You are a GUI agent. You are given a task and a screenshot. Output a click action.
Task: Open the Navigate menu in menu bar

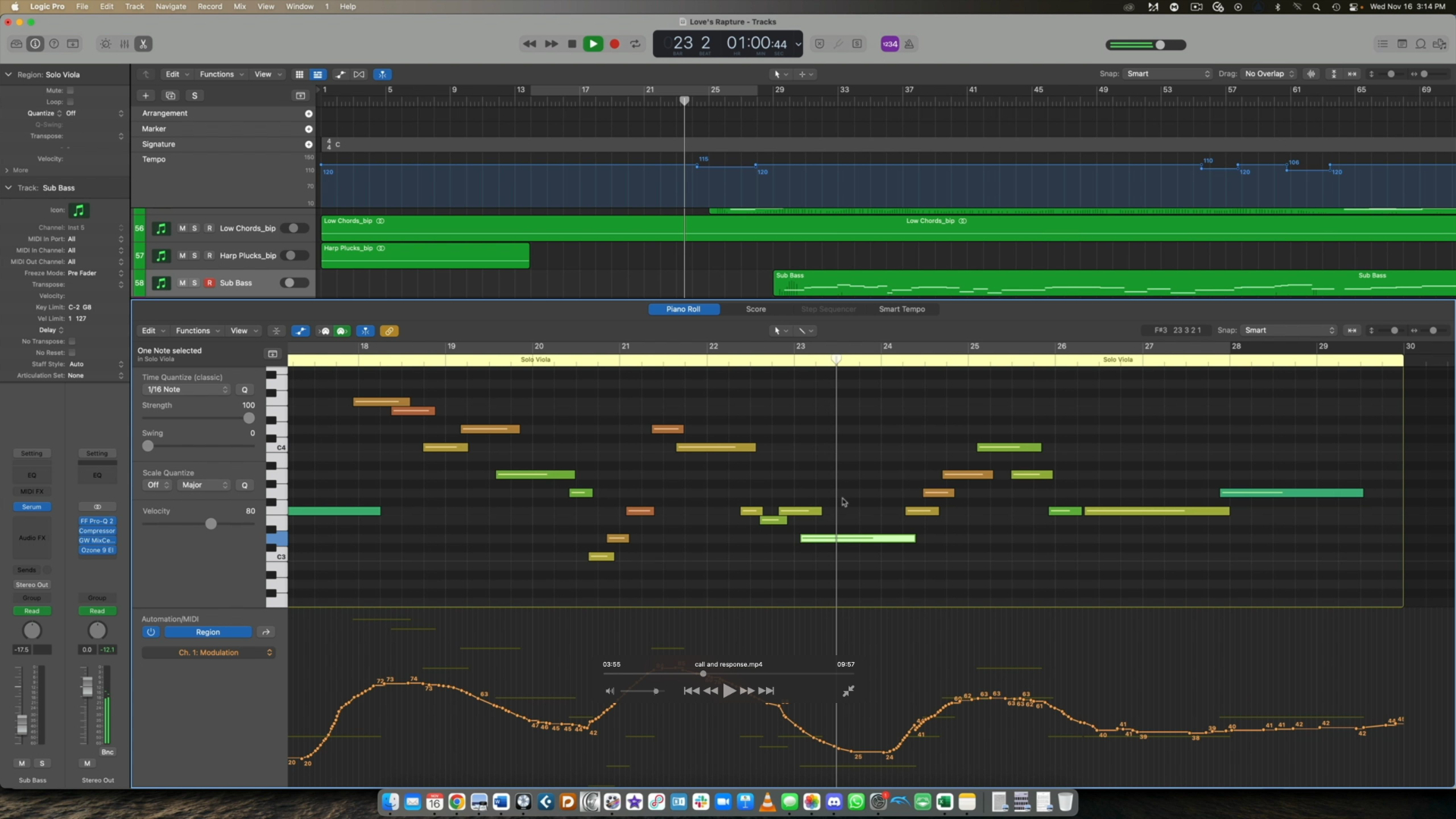coord(171,6)
